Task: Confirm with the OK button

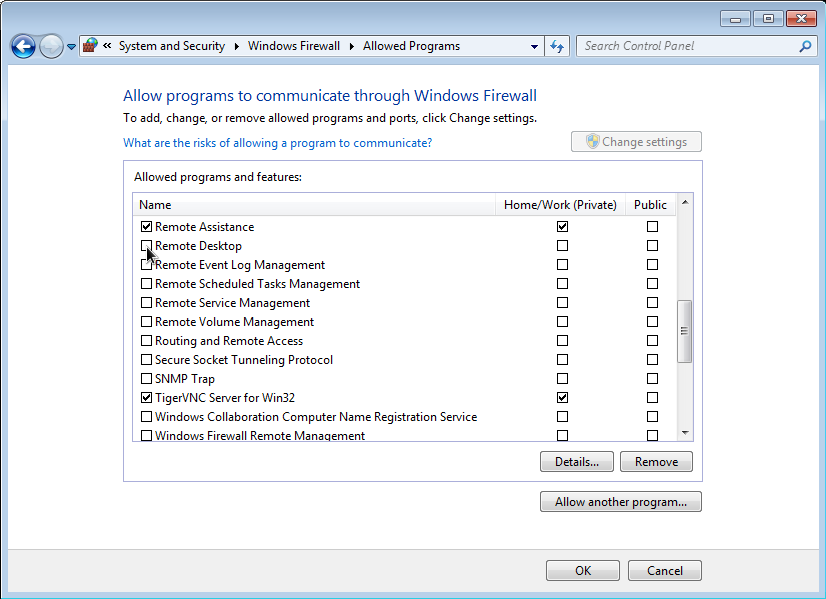Action: pos(583,571)
